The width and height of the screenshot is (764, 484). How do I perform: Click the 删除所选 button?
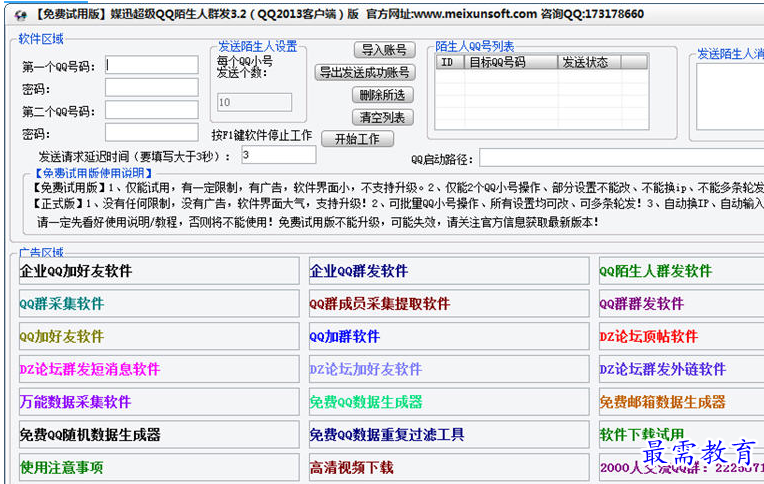(382, 95)
